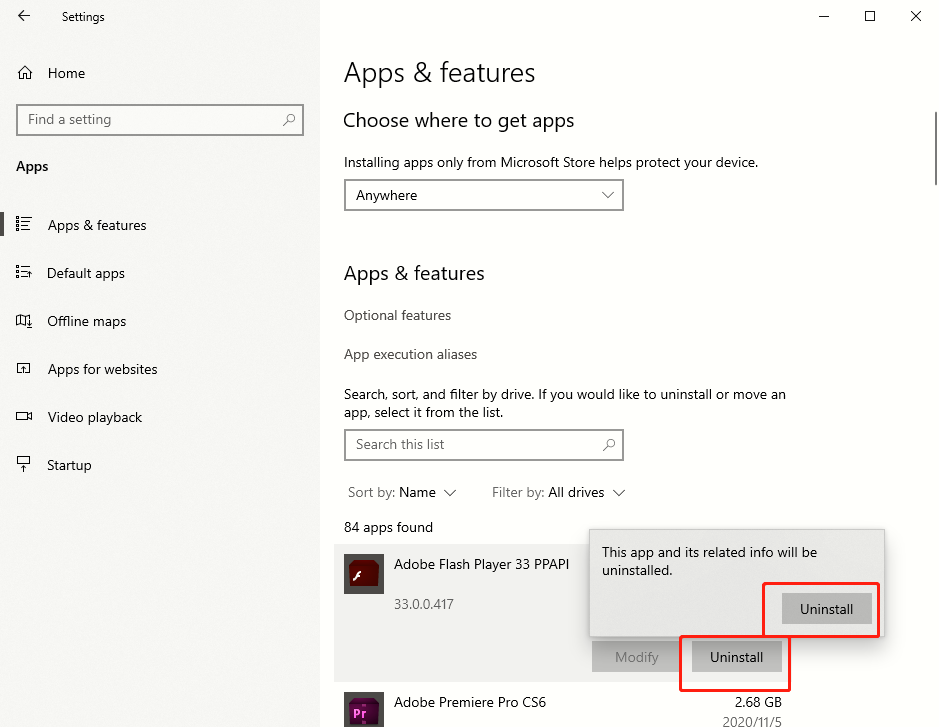Image resolution: width=939 pixels, height=727 pixels.
Task: Focus the Search this list field
Action: (484, 445)
